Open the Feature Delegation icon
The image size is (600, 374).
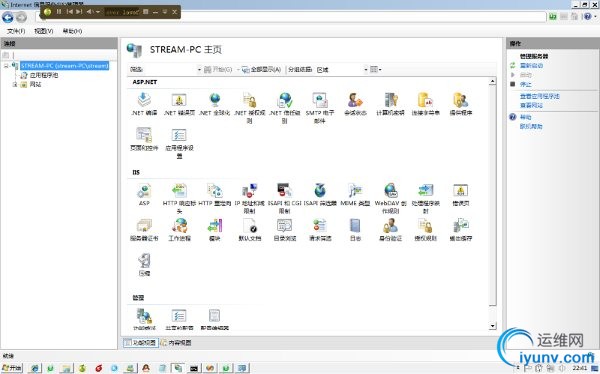tap(144, 316)
